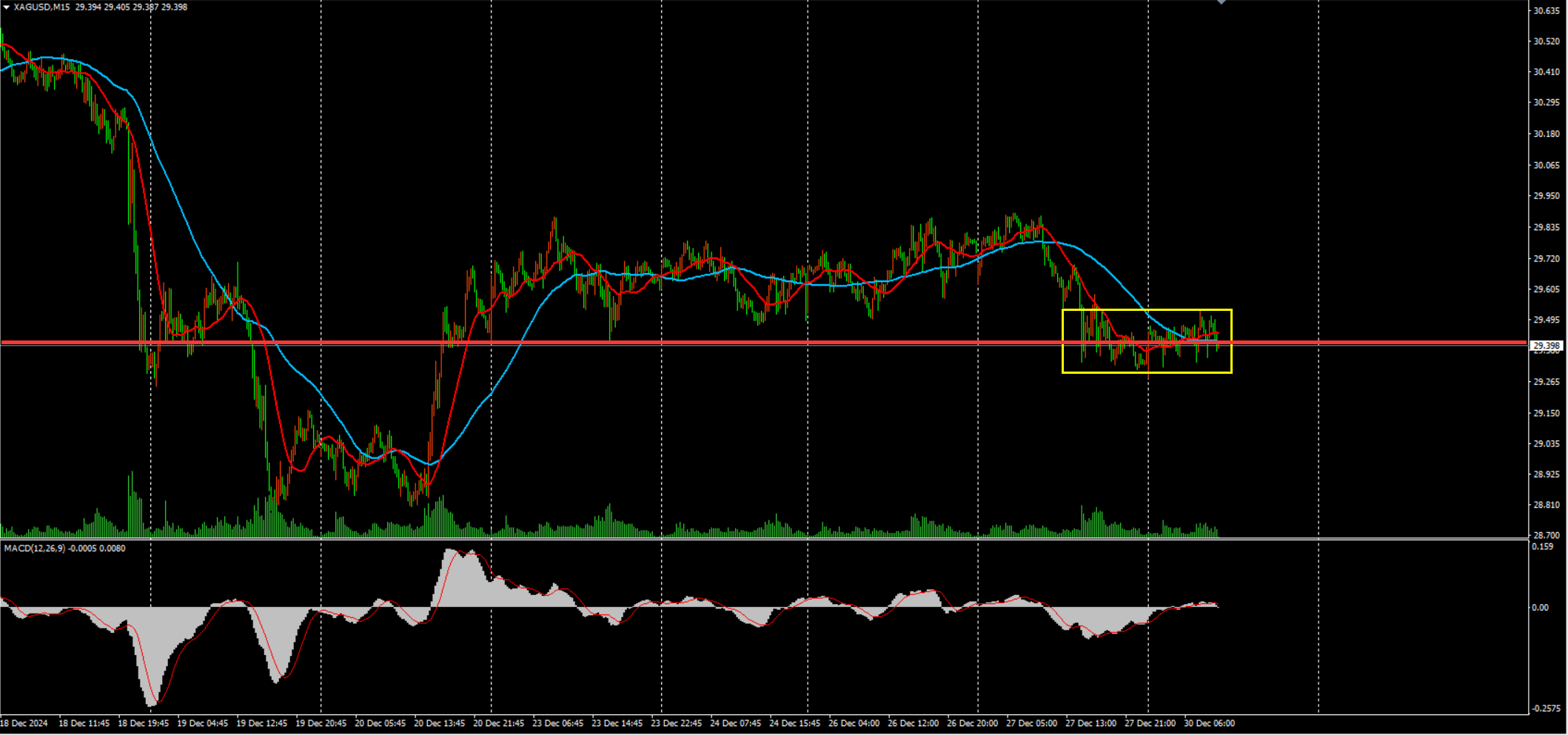The height and width of the screenshot is (735, 1568).
Task: Click the 26 Dec 12:00 time label
Action: coord(913,724)
